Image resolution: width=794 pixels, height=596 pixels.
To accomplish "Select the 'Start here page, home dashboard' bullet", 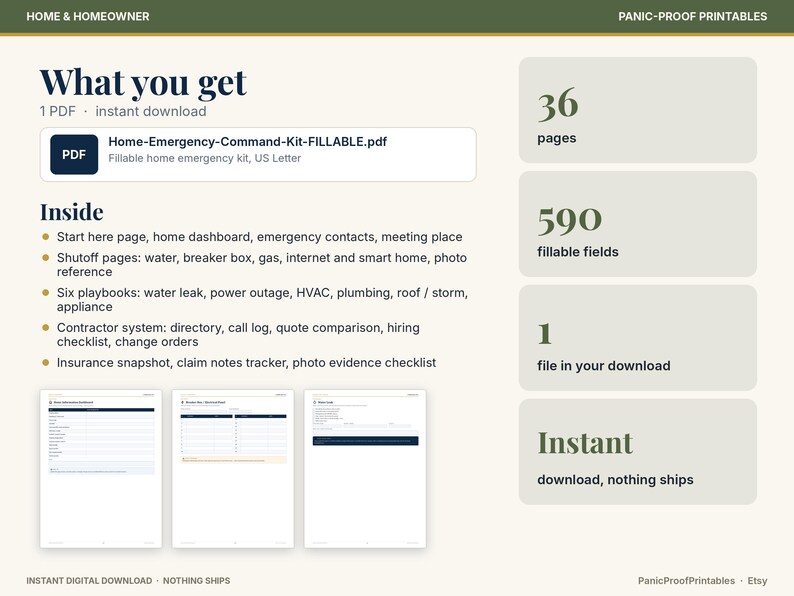I will point(259,237).
